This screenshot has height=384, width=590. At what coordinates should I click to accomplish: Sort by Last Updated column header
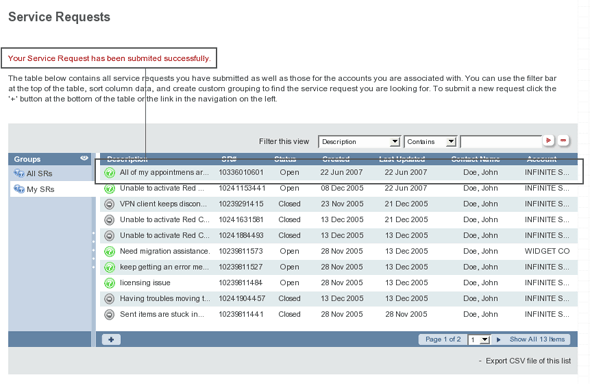tap(402, 159)
